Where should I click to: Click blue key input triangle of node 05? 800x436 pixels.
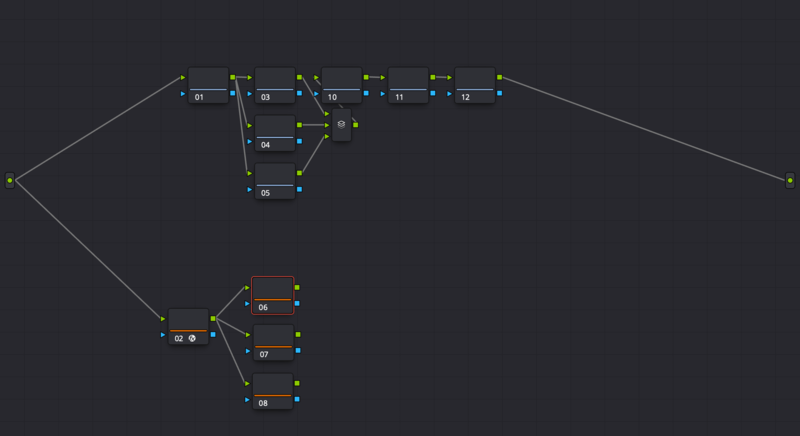tap(249, 188)
